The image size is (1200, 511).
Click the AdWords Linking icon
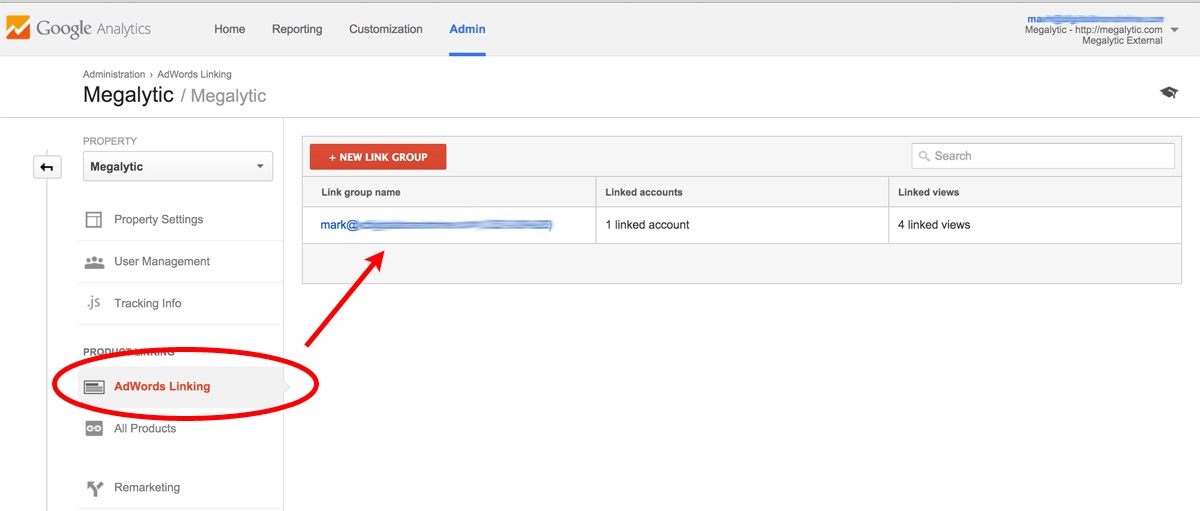click(94, 387)
